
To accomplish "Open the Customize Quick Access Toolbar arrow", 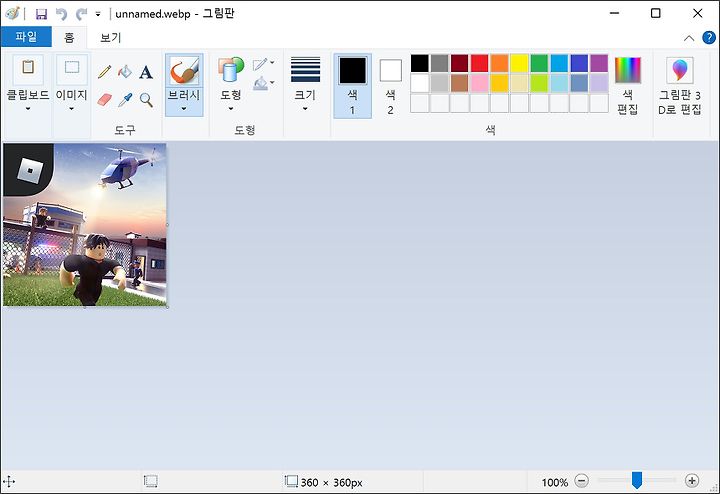I will coord(98,14).
